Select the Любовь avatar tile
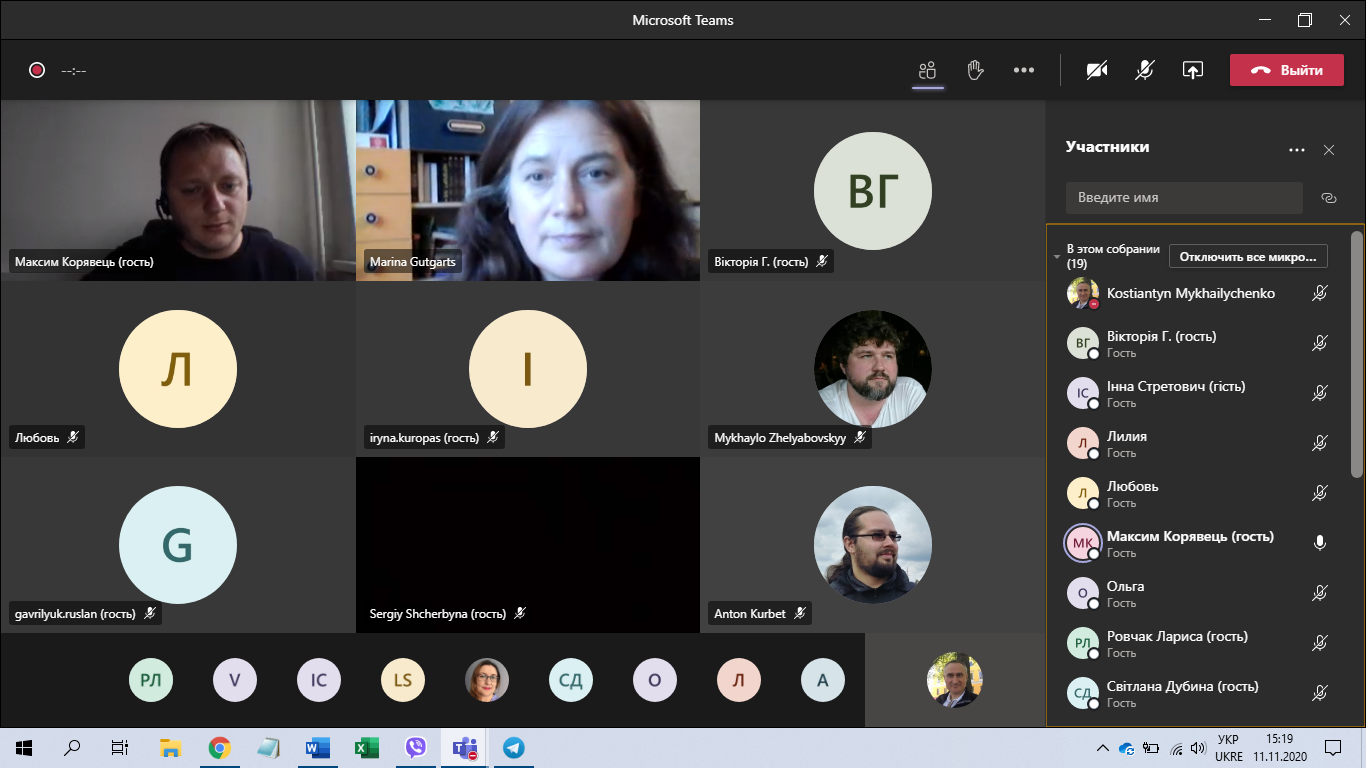 pyautogui.click(x=178, y=369)
